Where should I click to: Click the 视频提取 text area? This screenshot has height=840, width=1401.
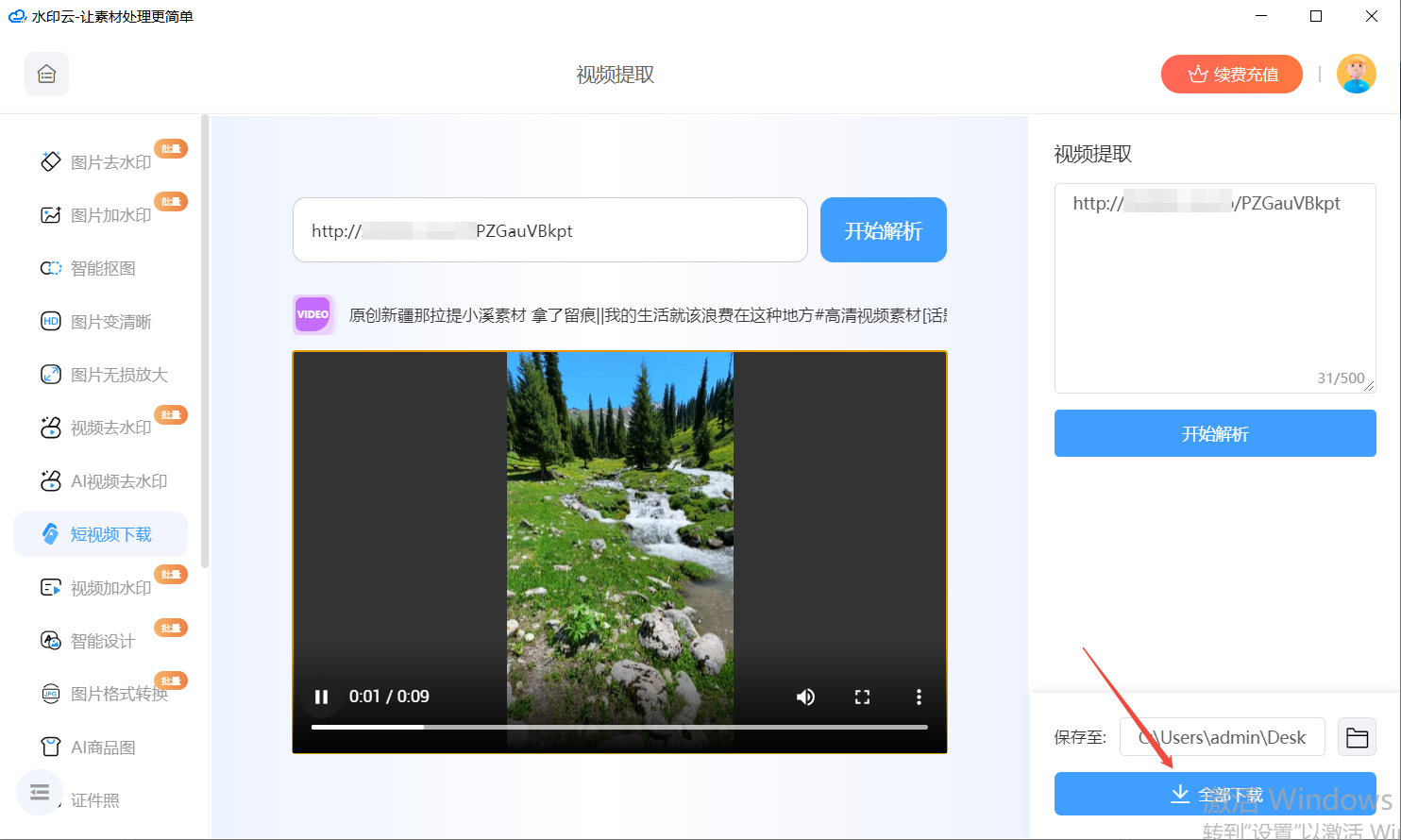pyautogui.click(x=1215, y=288)
